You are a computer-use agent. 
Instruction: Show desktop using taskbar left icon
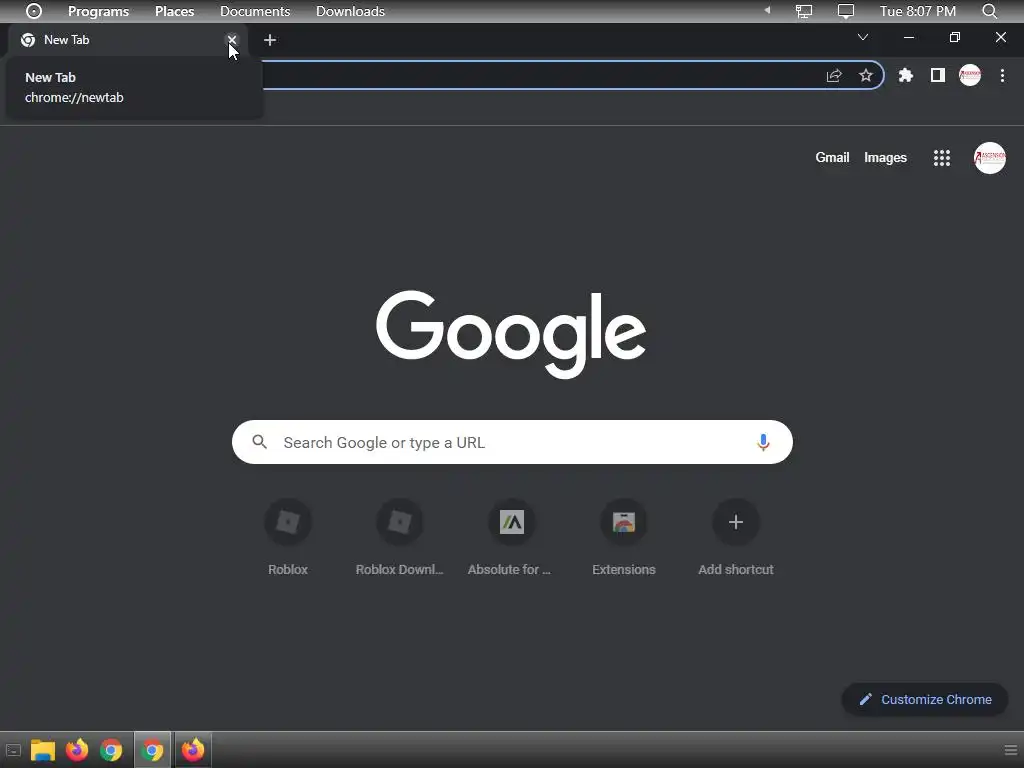[x=13, y=750]
